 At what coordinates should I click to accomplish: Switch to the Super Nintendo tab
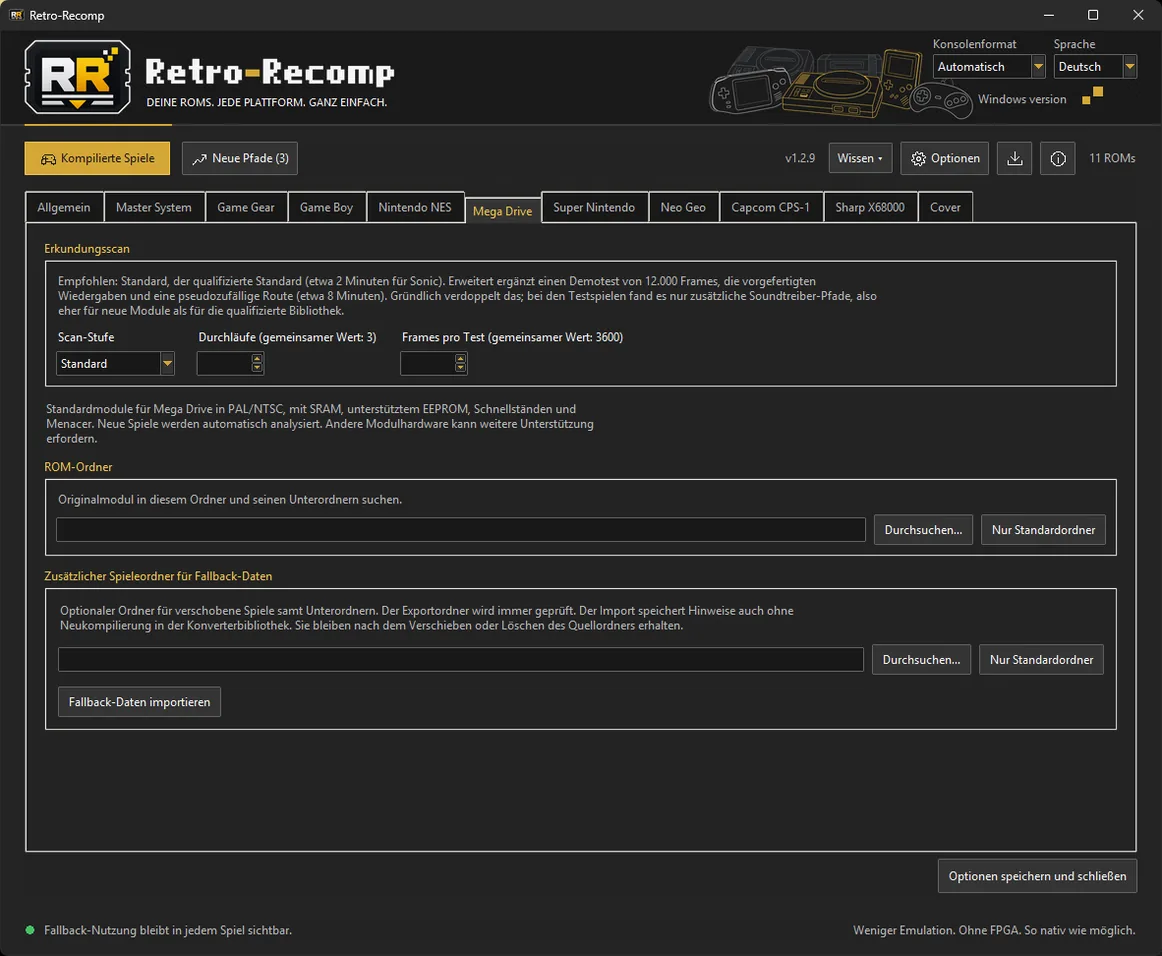(x=594, y=208)
